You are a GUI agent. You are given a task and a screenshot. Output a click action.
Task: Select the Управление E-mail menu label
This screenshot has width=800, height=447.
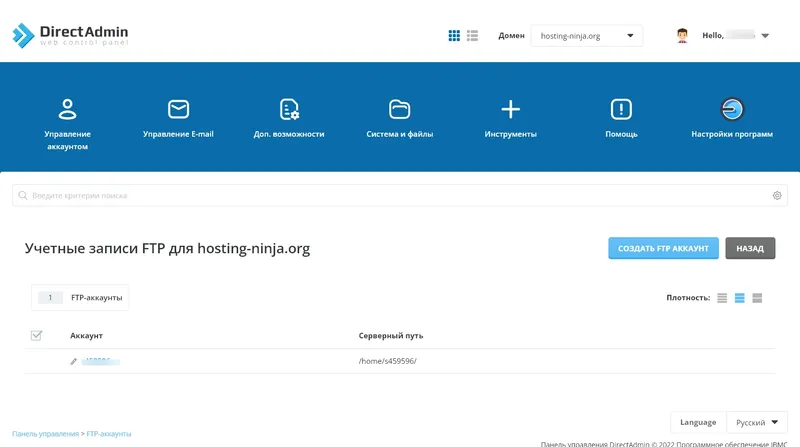[x=178, y=134]
